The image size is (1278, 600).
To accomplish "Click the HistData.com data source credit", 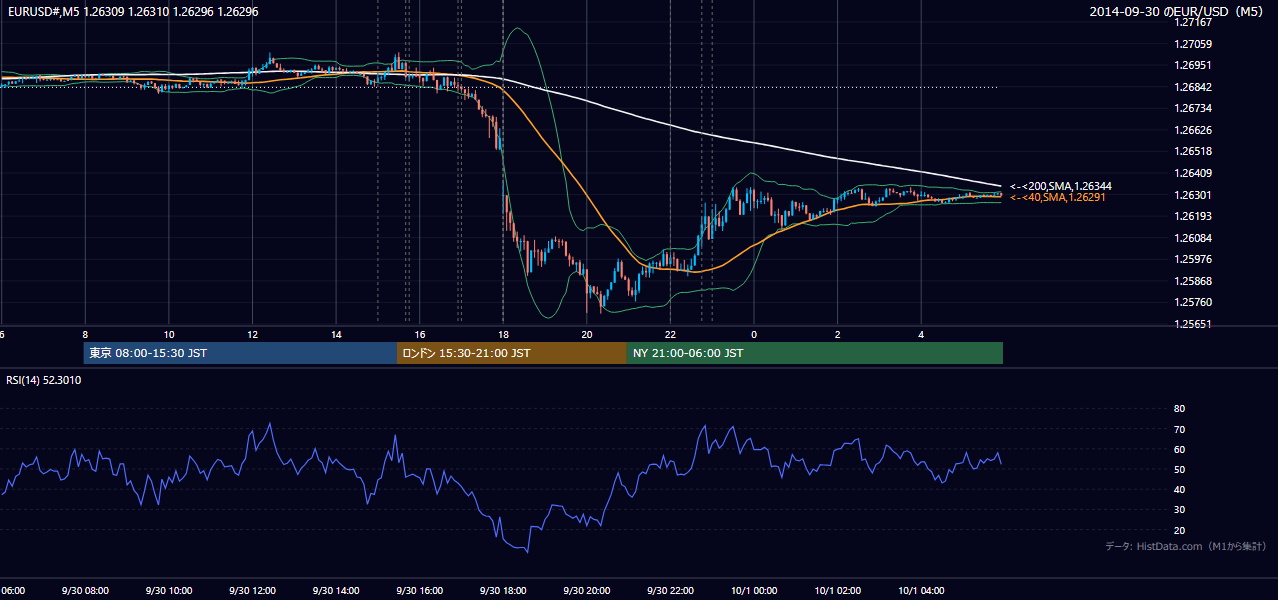I will click(x=1186, y=547).
